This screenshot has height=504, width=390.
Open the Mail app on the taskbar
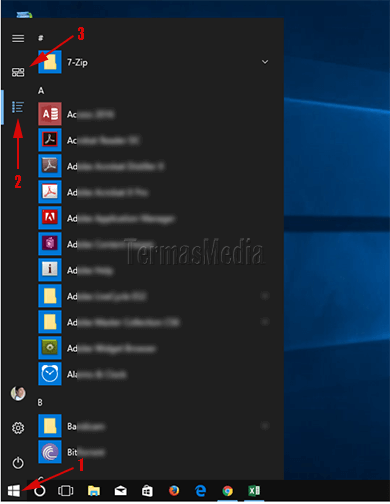[120, 491]
